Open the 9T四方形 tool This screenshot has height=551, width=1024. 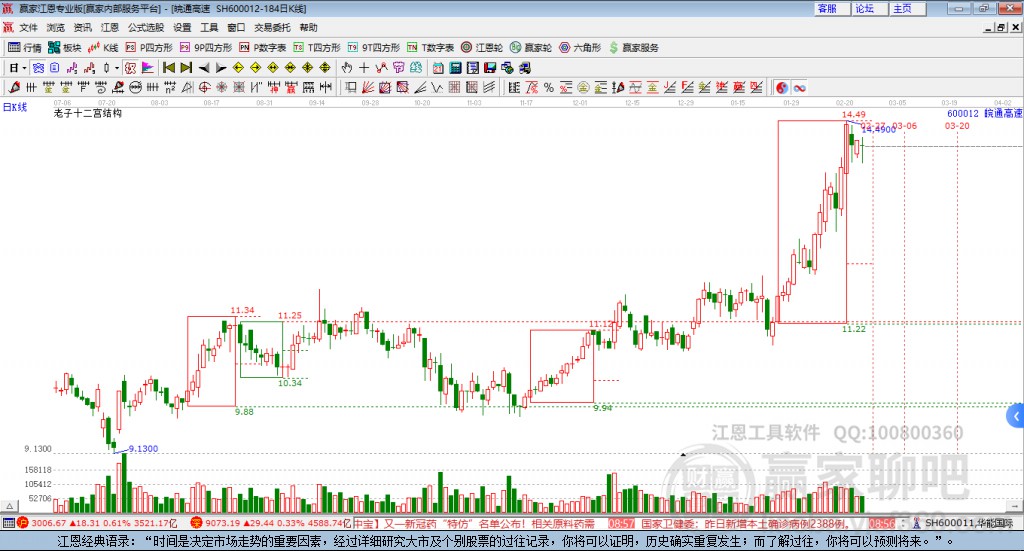pos(374,48)
